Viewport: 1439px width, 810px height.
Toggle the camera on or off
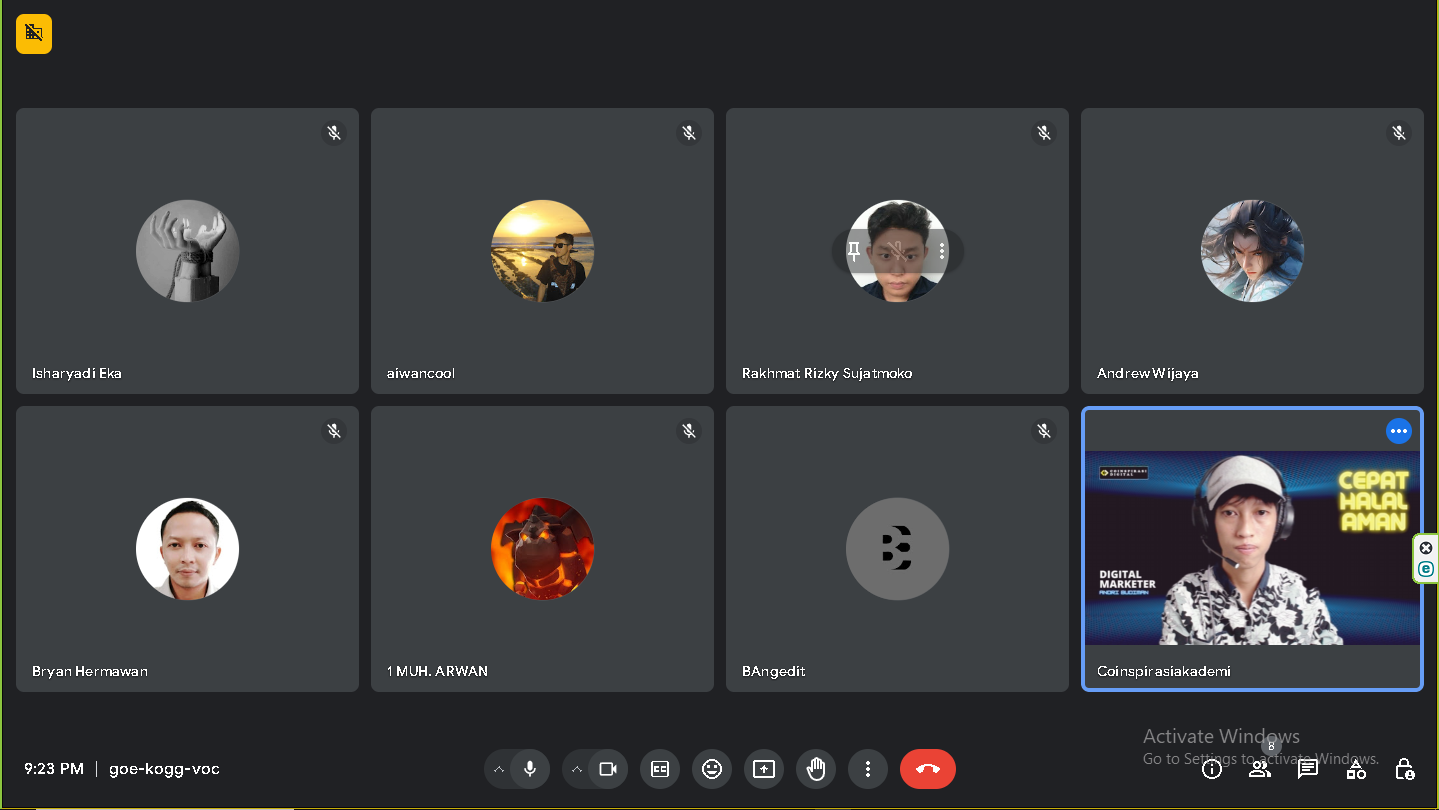607,769
